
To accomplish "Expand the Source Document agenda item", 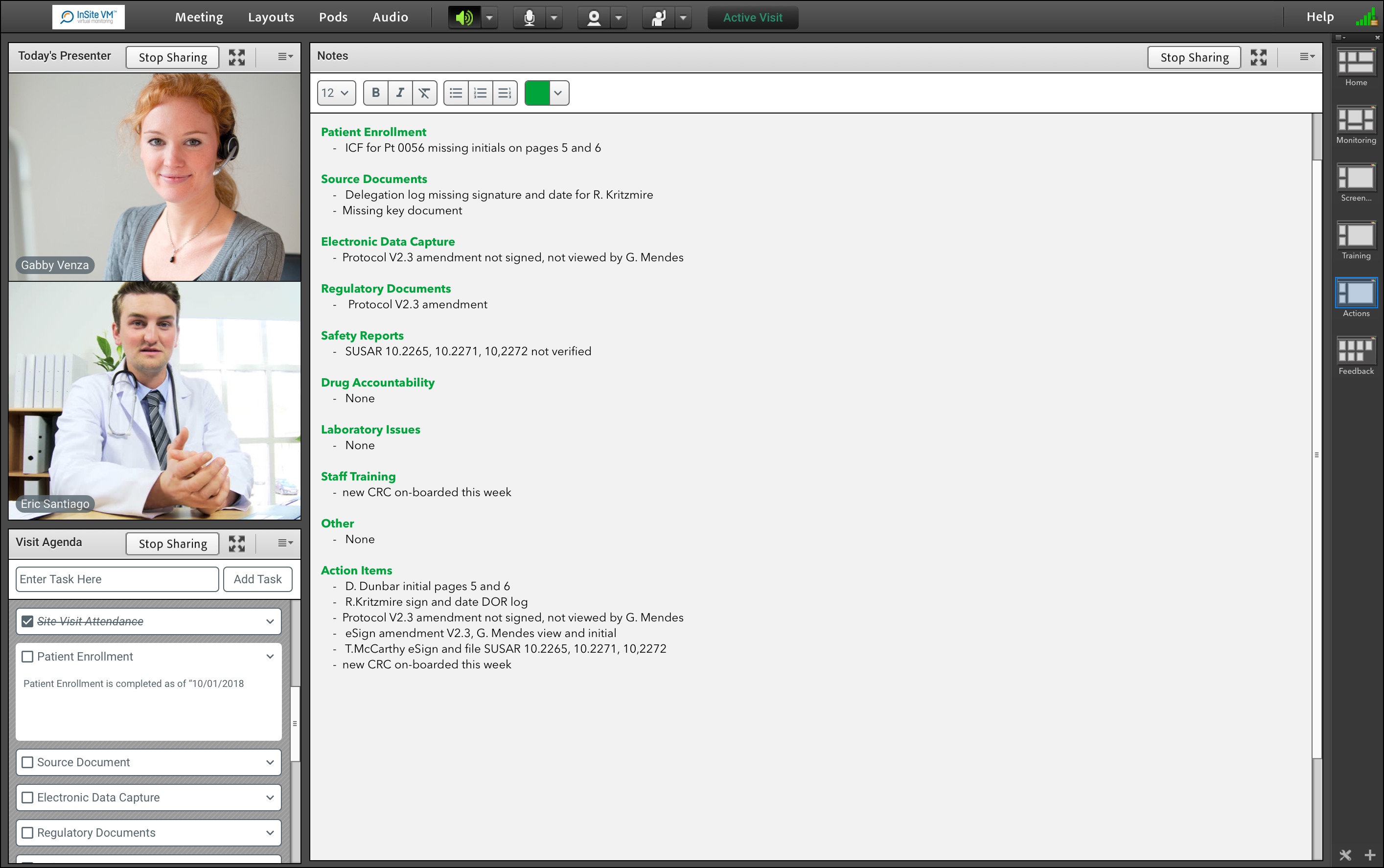I will tap(270, 762).
